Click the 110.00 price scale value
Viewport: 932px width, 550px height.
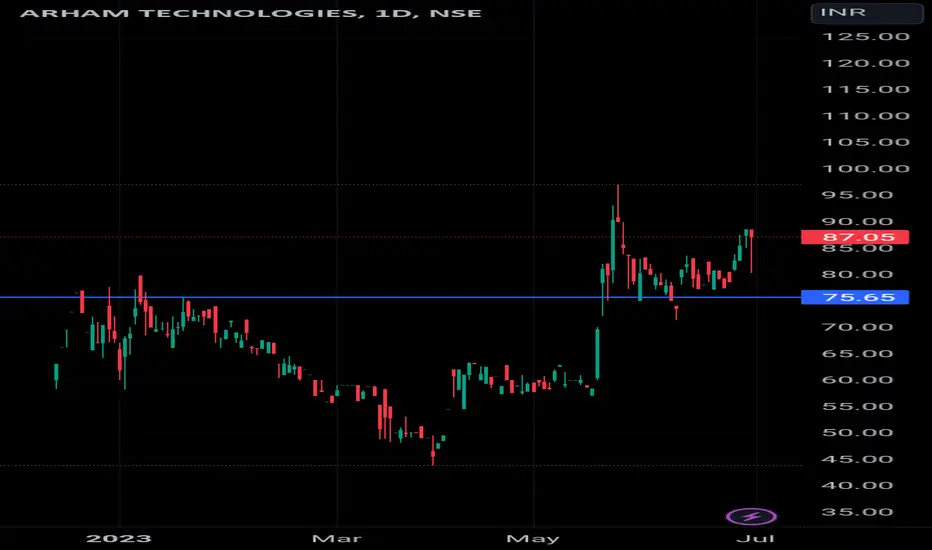865,116
